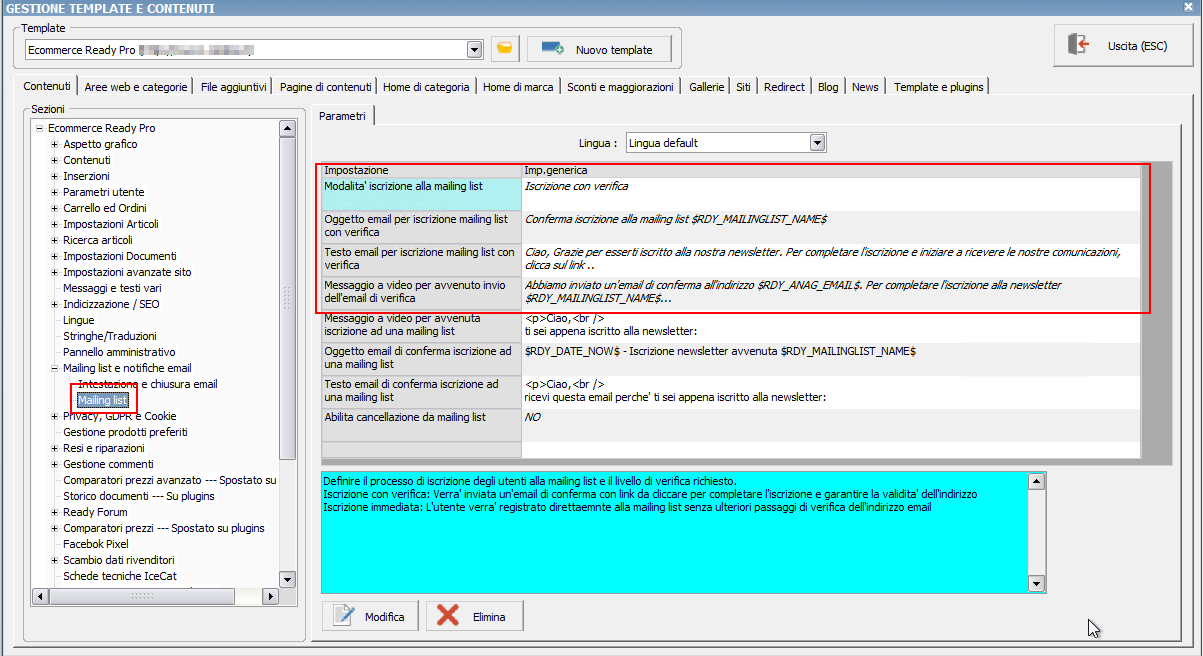Open the Redirect tab

[x=784, y=87]
